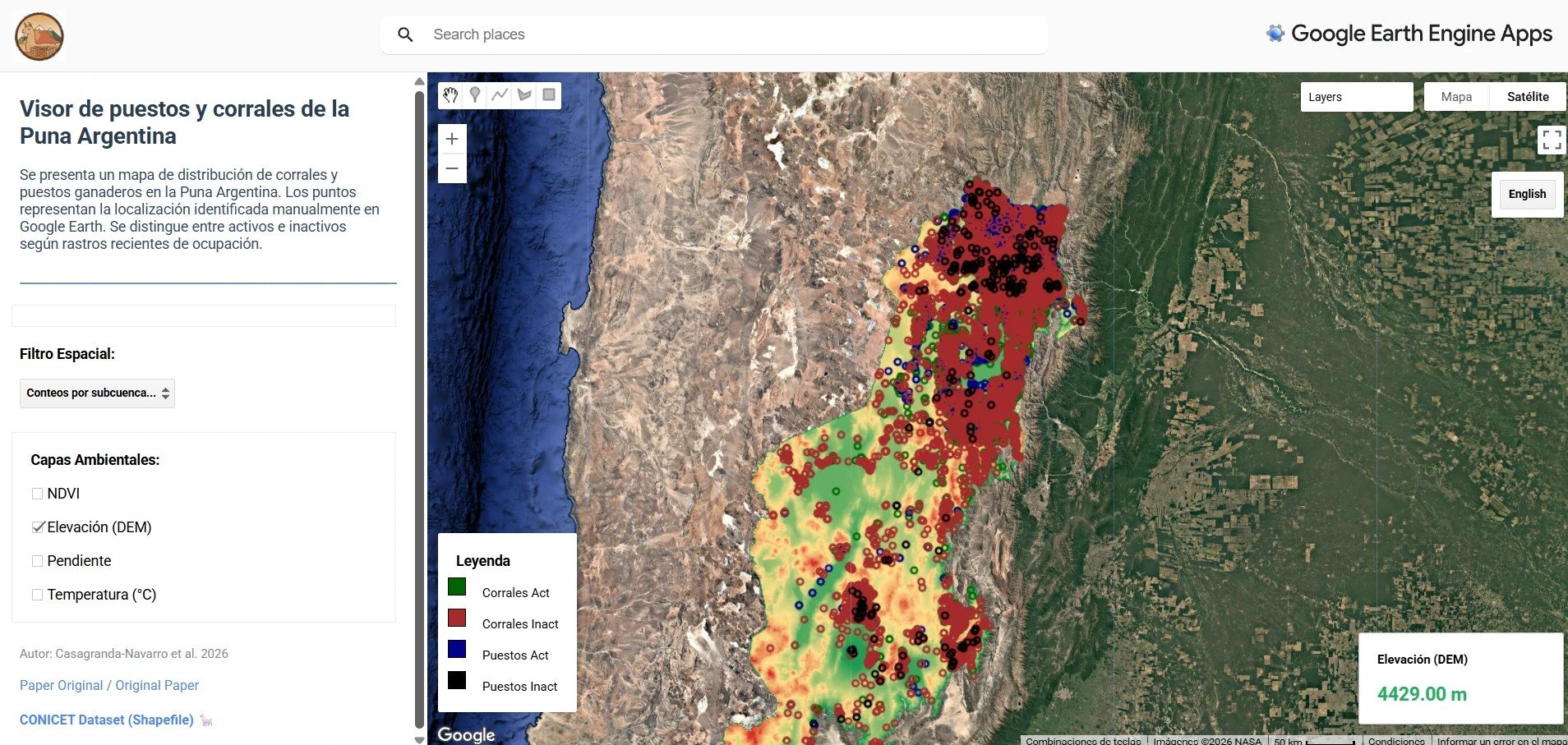The image size is (1568, 745).
Task: Uncheck the Elevación (DEM) layer
Action: coord(37,527)
